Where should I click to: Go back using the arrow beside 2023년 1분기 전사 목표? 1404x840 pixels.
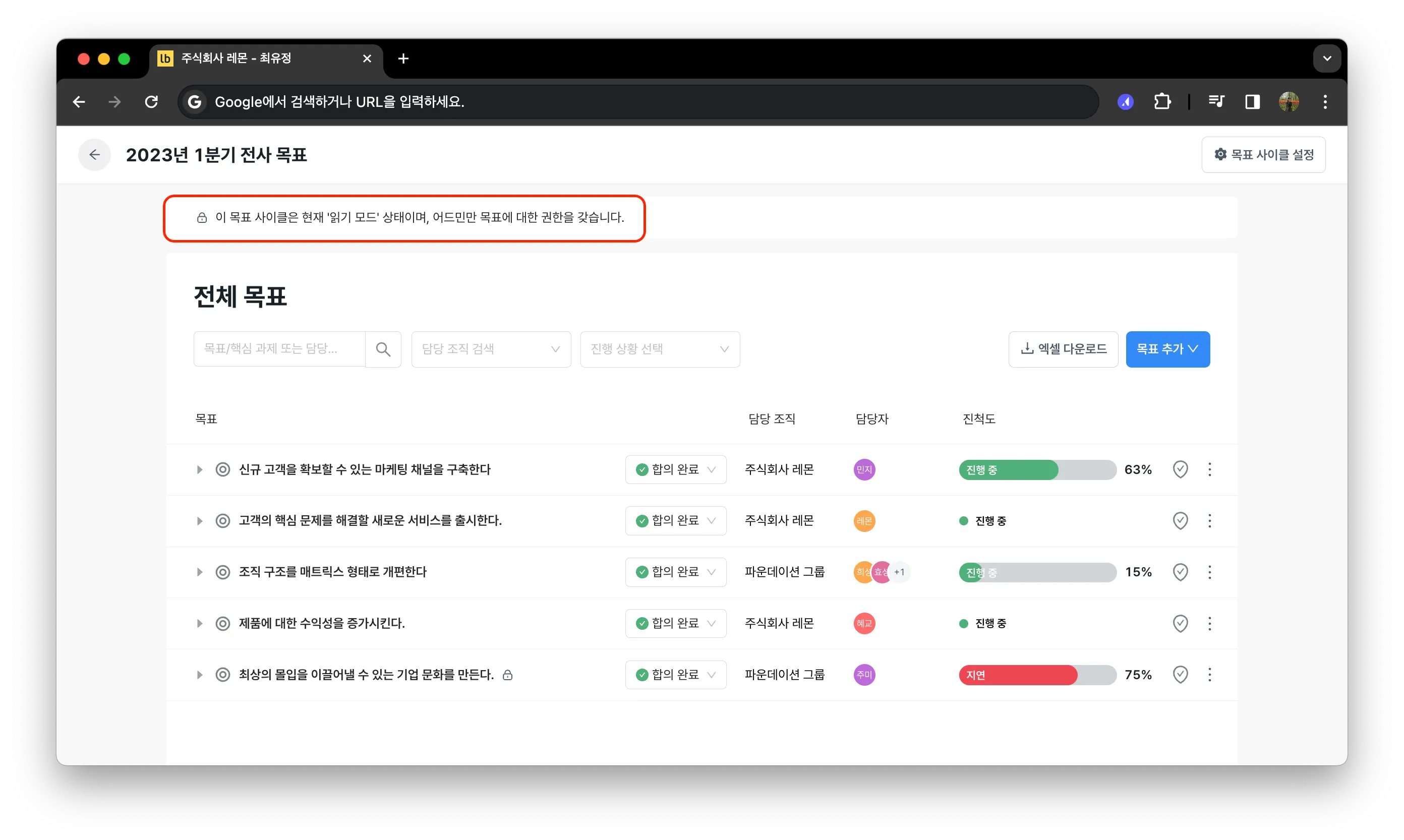point(94,154)
